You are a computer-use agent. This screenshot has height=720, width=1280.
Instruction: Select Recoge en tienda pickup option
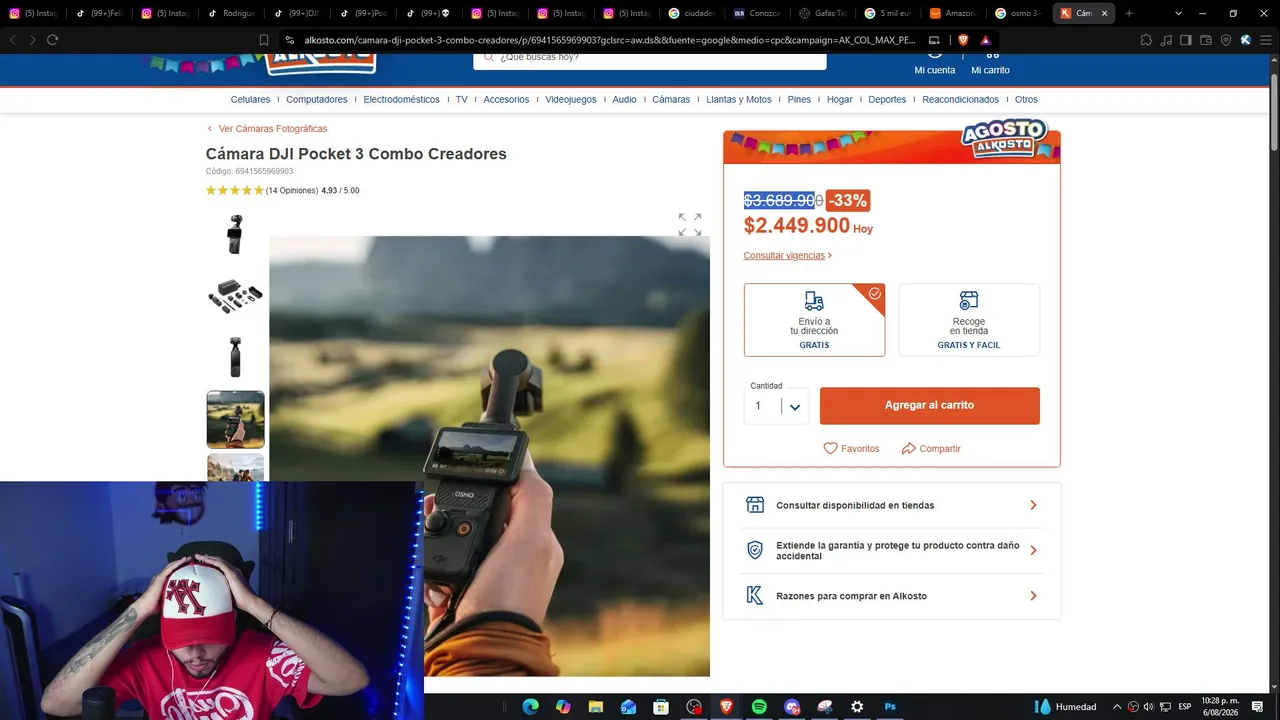[969, 320]
